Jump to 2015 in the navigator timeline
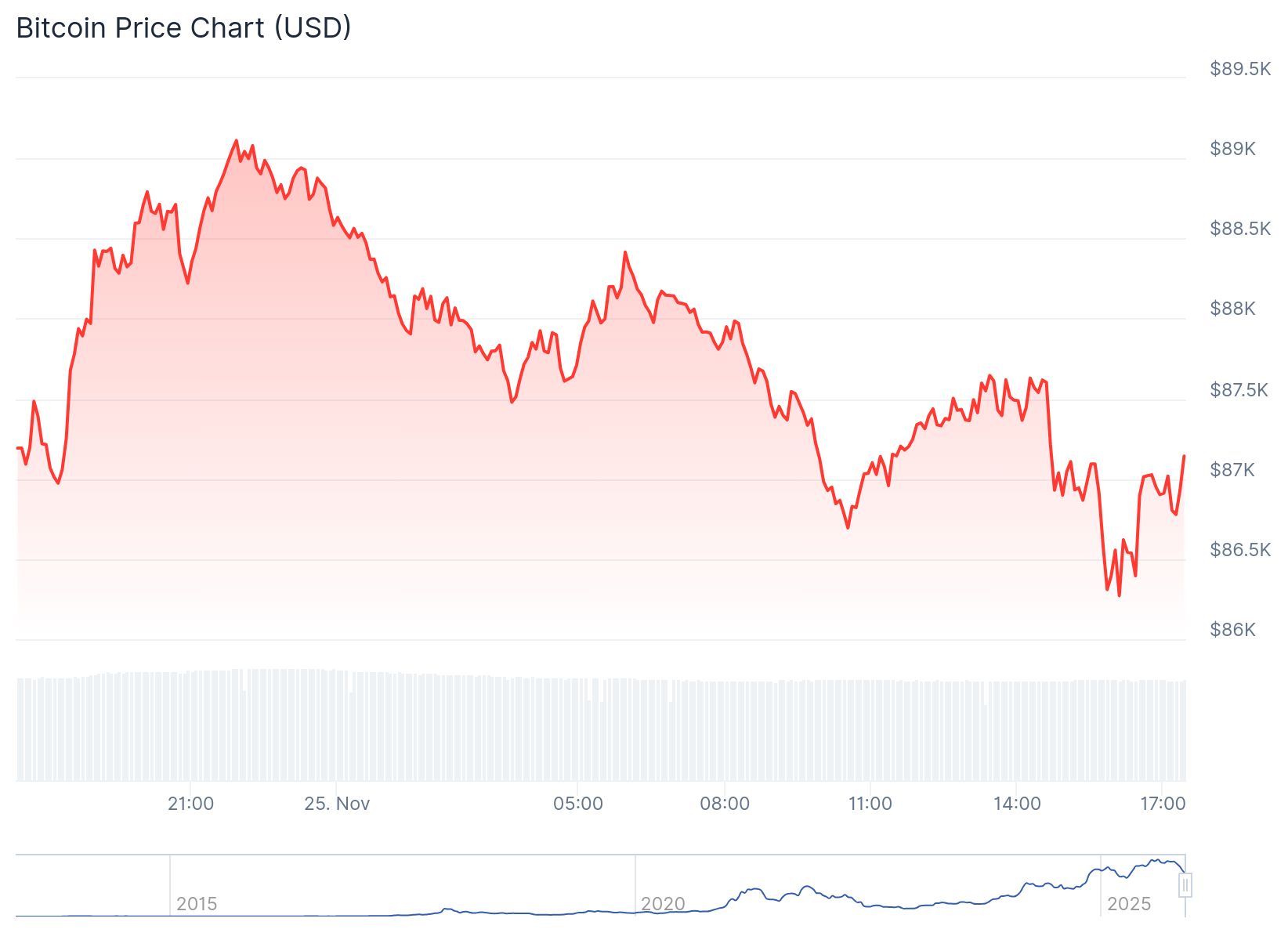Screen dimensions: 1288x940 click(197, 904)
